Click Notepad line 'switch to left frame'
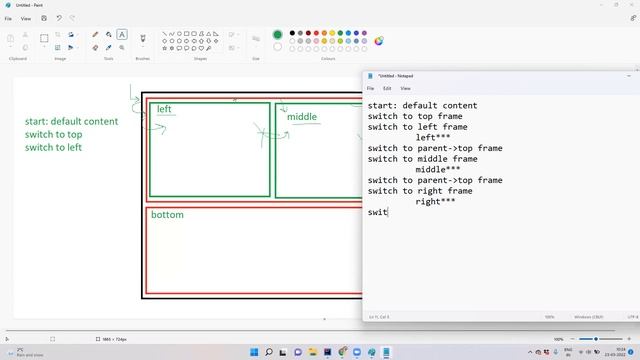Image resolution: width=640 pixels, height=360 pixels. coord(418,127)
